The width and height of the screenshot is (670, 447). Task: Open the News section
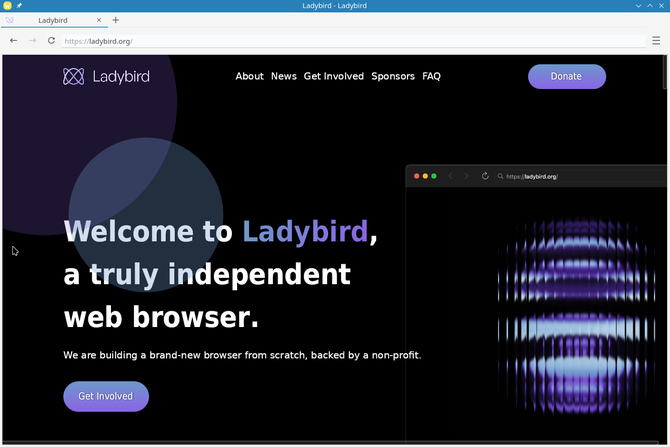tap(284, 76)
